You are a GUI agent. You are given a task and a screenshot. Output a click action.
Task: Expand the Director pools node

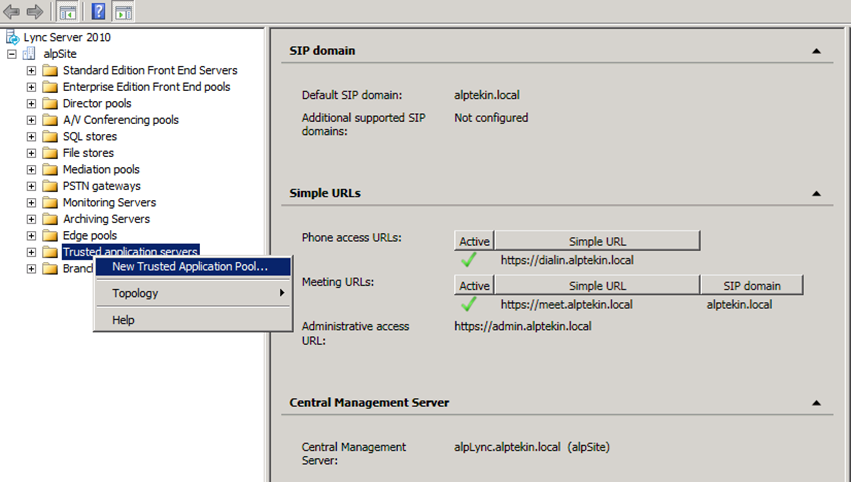pyautogui.click(x=31, y=104)
